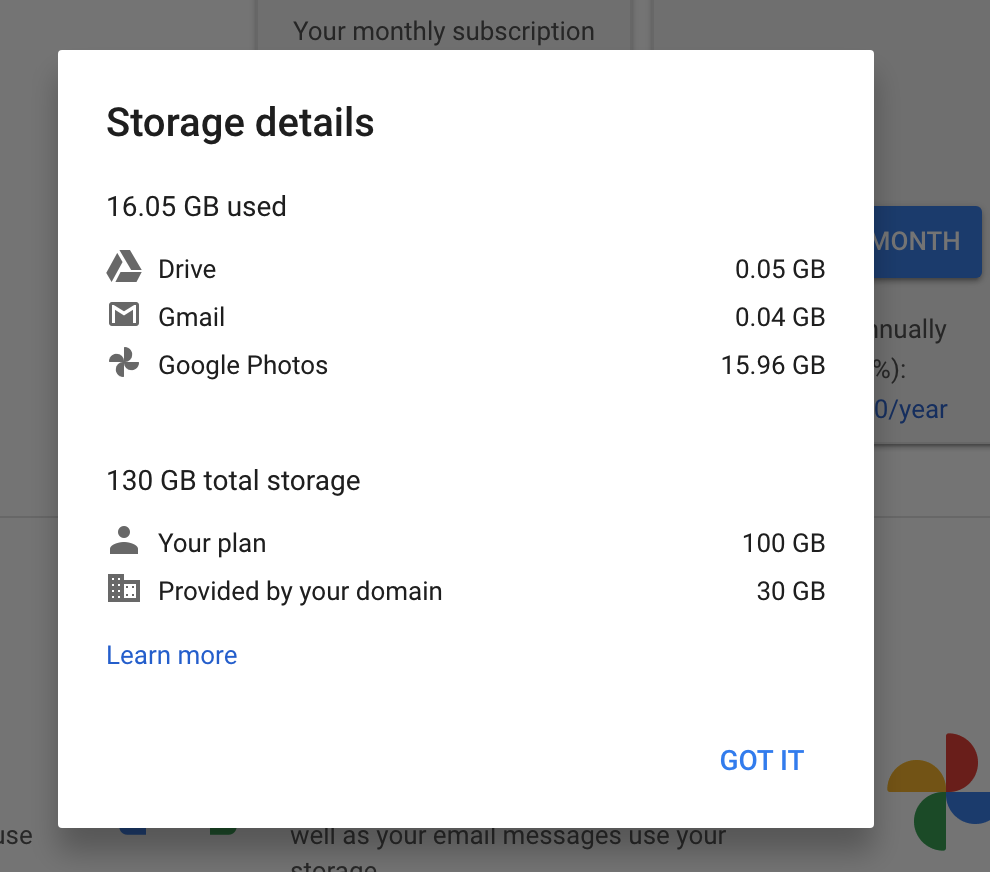This screenshot has width=990, height=872.
Task: Click the Gmail envelope icon
Action: coord(124,316)
